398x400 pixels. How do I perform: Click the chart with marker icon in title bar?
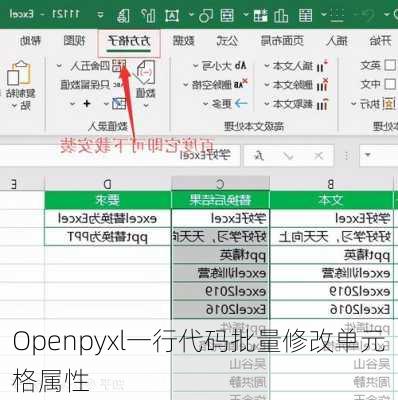(148, 15)
